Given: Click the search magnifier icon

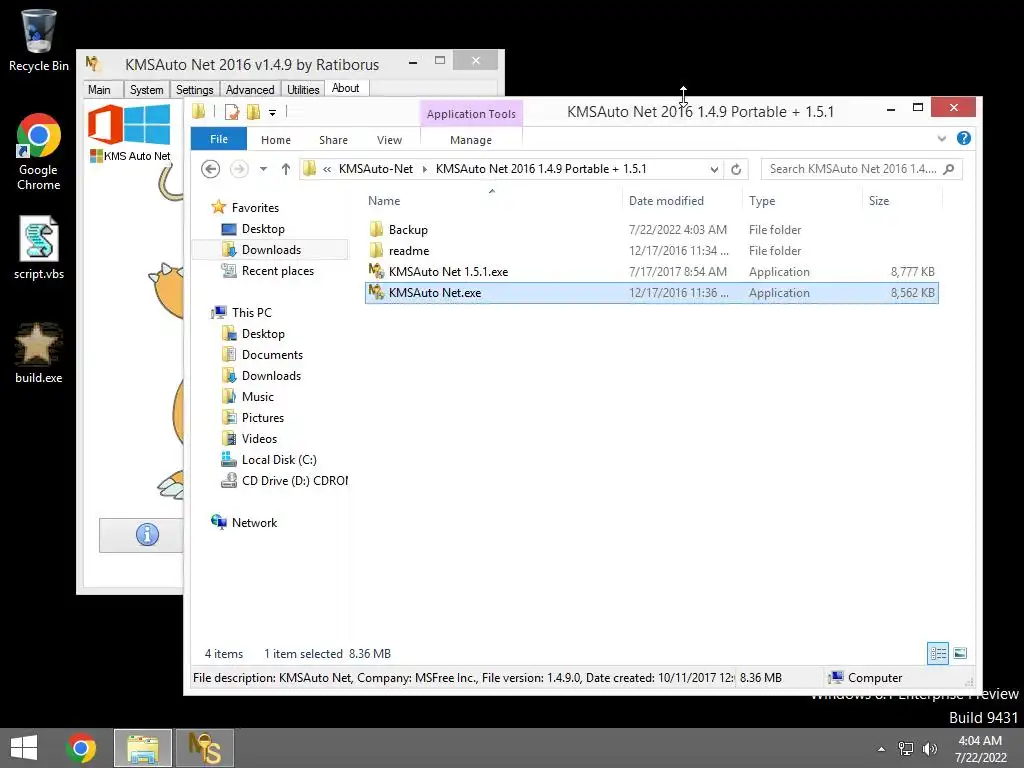Looking at the screenshot, I should pyautogui.click(x=949, y=169).
